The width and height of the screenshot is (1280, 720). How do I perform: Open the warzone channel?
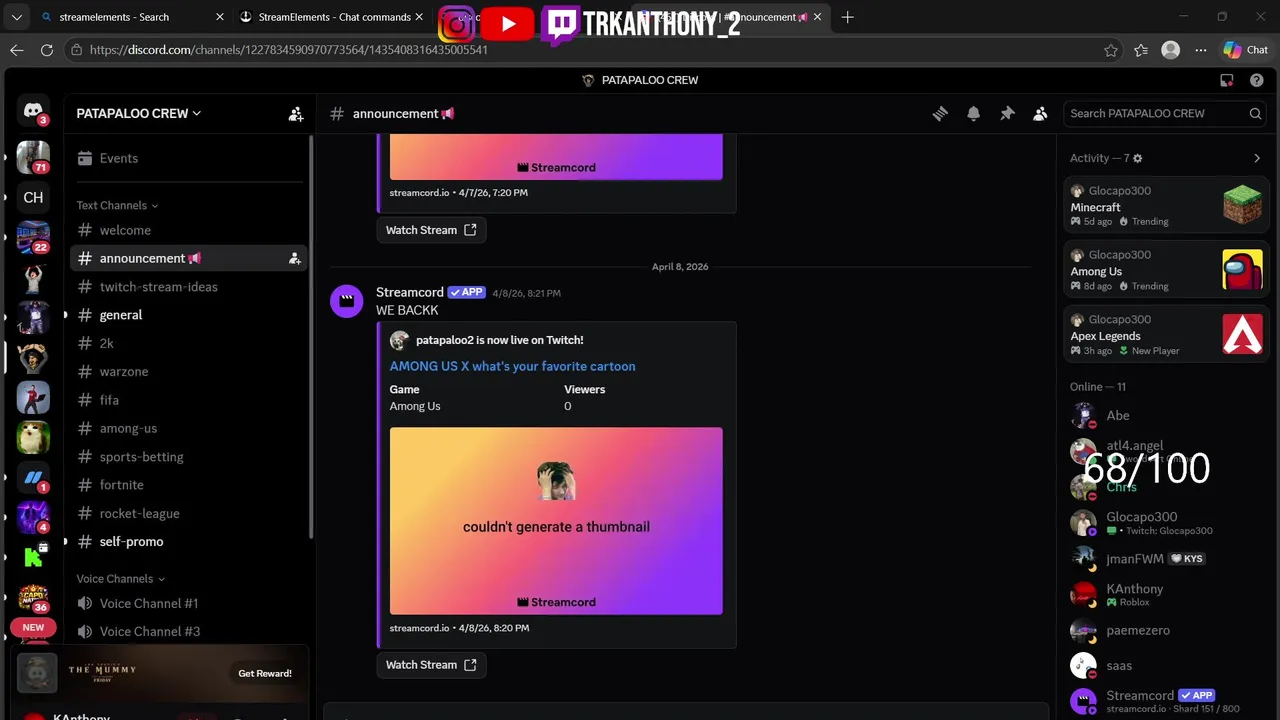pos(188,371)
